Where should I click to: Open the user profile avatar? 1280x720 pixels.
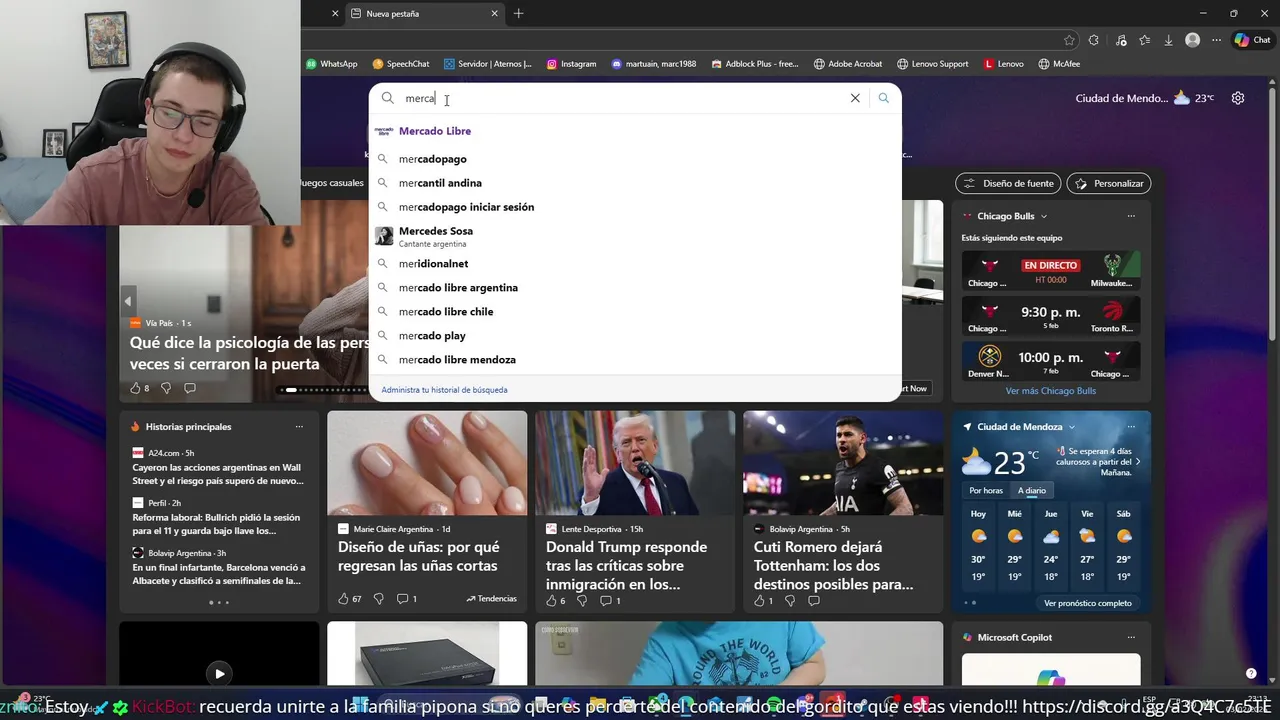click(x=1192, y=40)
